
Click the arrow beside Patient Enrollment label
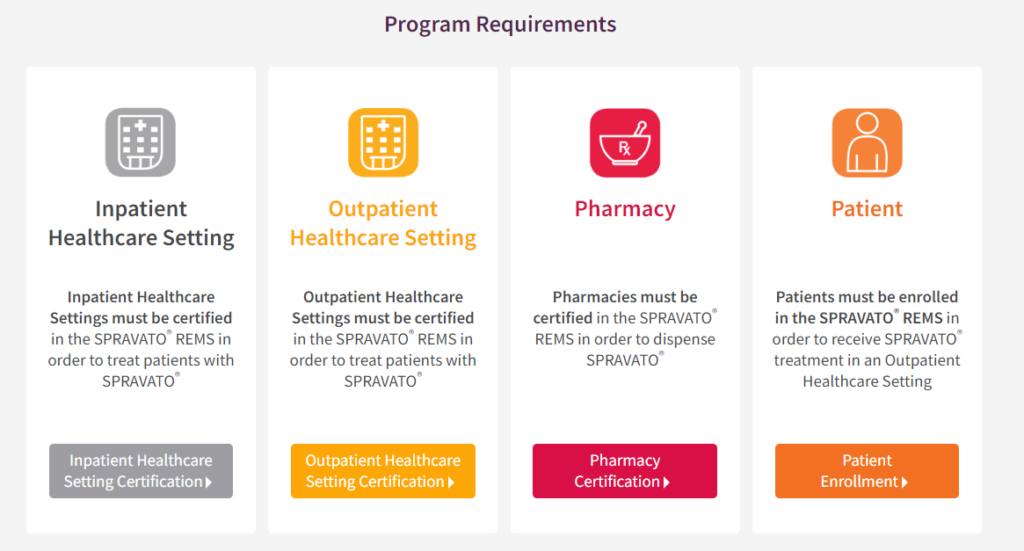pos(905,483)
